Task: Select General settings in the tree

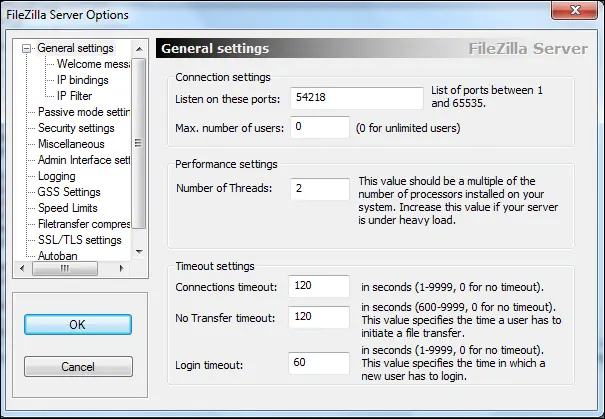Action: coord(76,48)
